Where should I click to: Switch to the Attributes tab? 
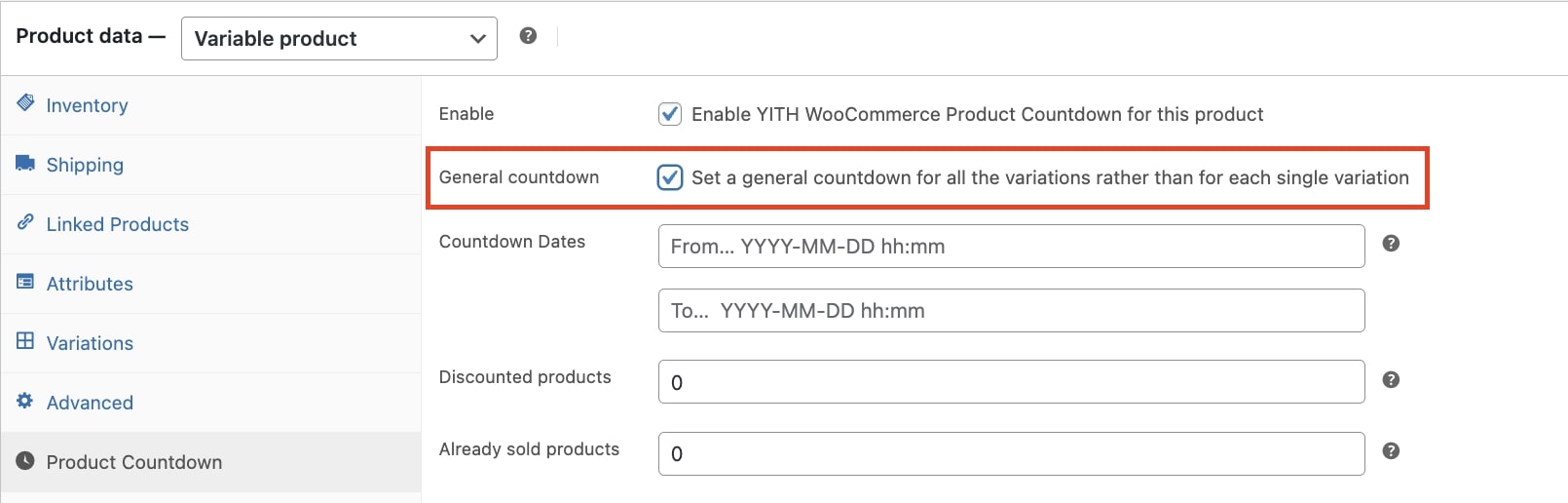(x=90, y=284)
